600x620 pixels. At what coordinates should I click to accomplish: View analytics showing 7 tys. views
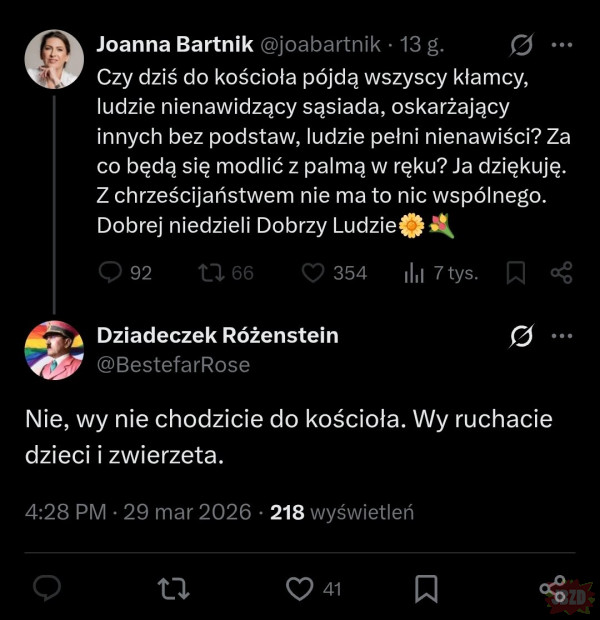pos(414,272)
